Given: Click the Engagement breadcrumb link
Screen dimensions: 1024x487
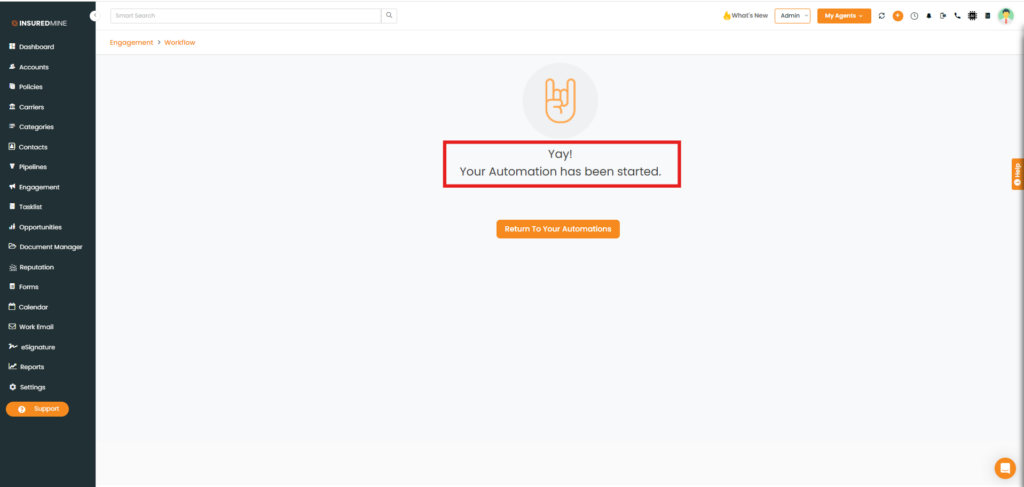Looking at the screenshot, I should coord(131,42).
